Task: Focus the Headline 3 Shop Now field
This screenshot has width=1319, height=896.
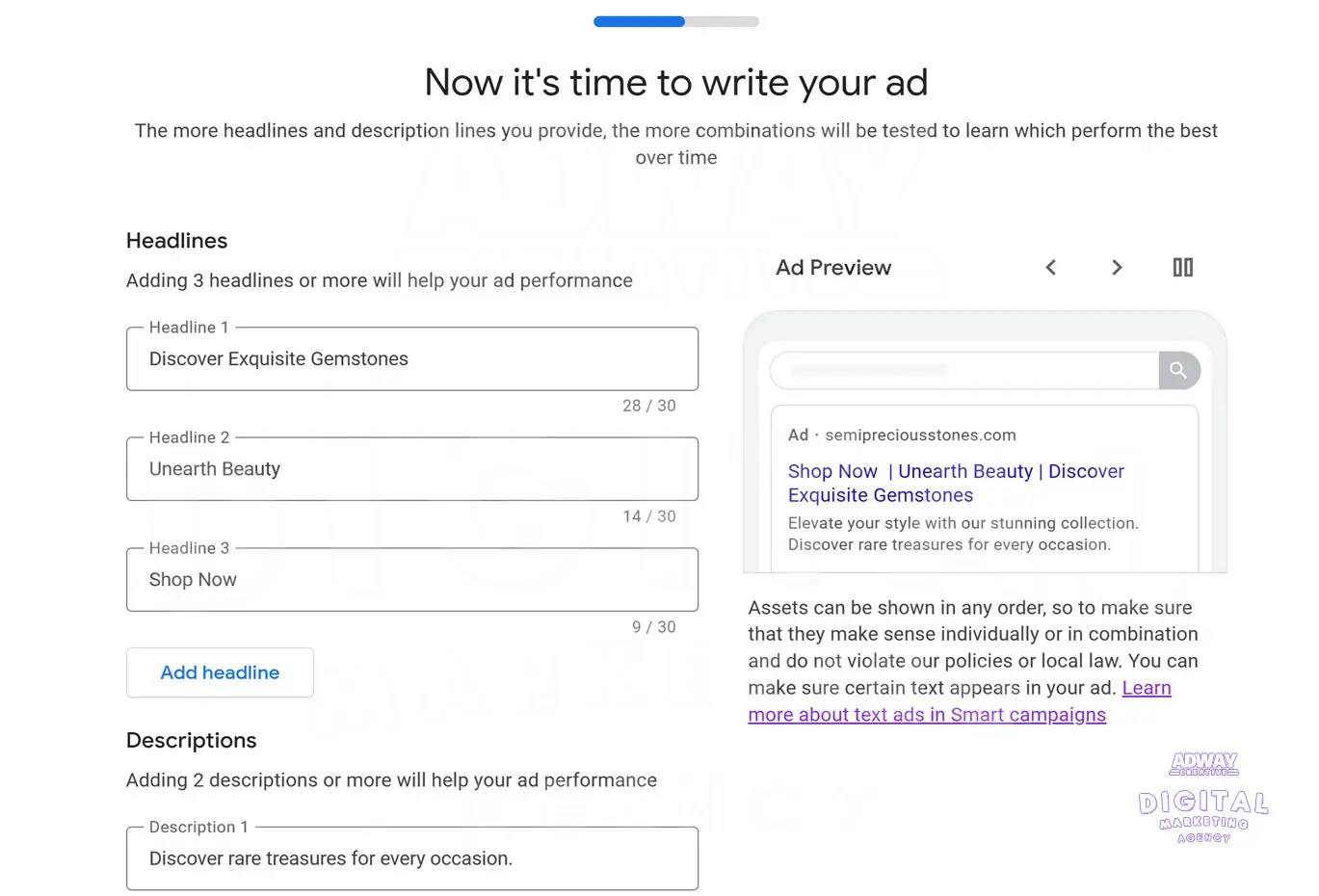Action: tap(412, 579)
